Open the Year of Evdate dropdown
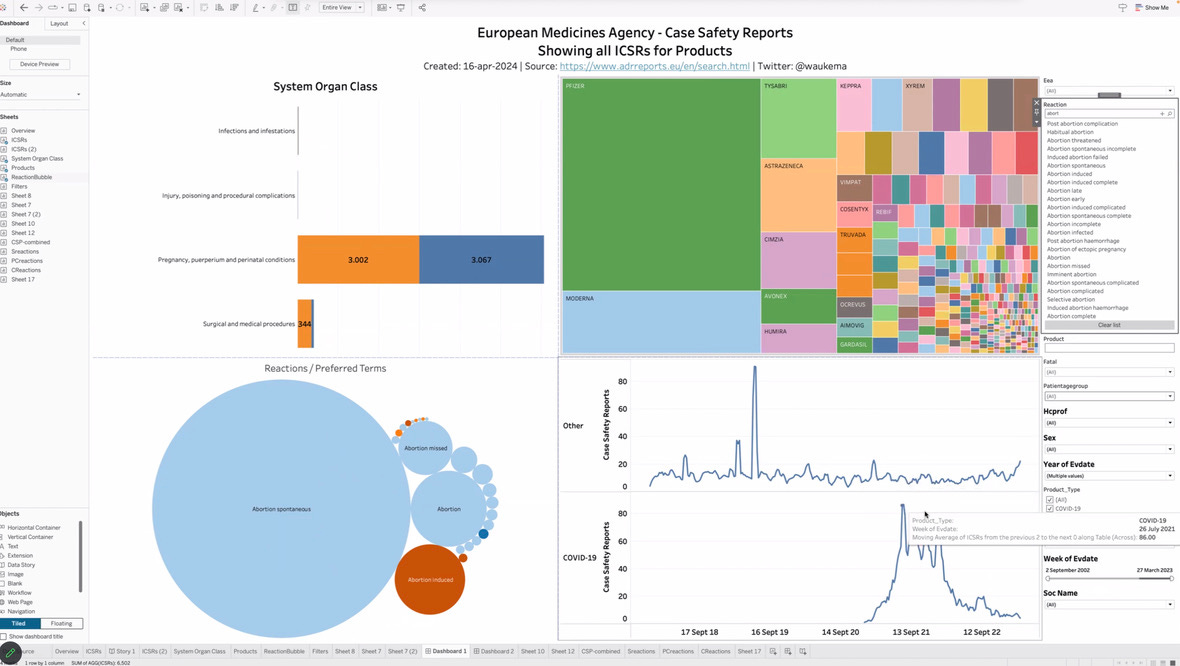The width and height of the screenshot is (1180, 666). [x=1109, y=476]
